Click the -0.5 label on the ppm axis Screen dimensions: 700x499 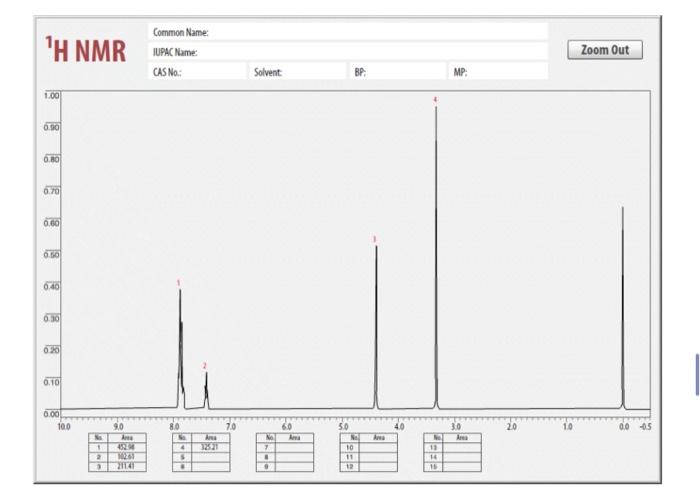[x=646, y=427]
